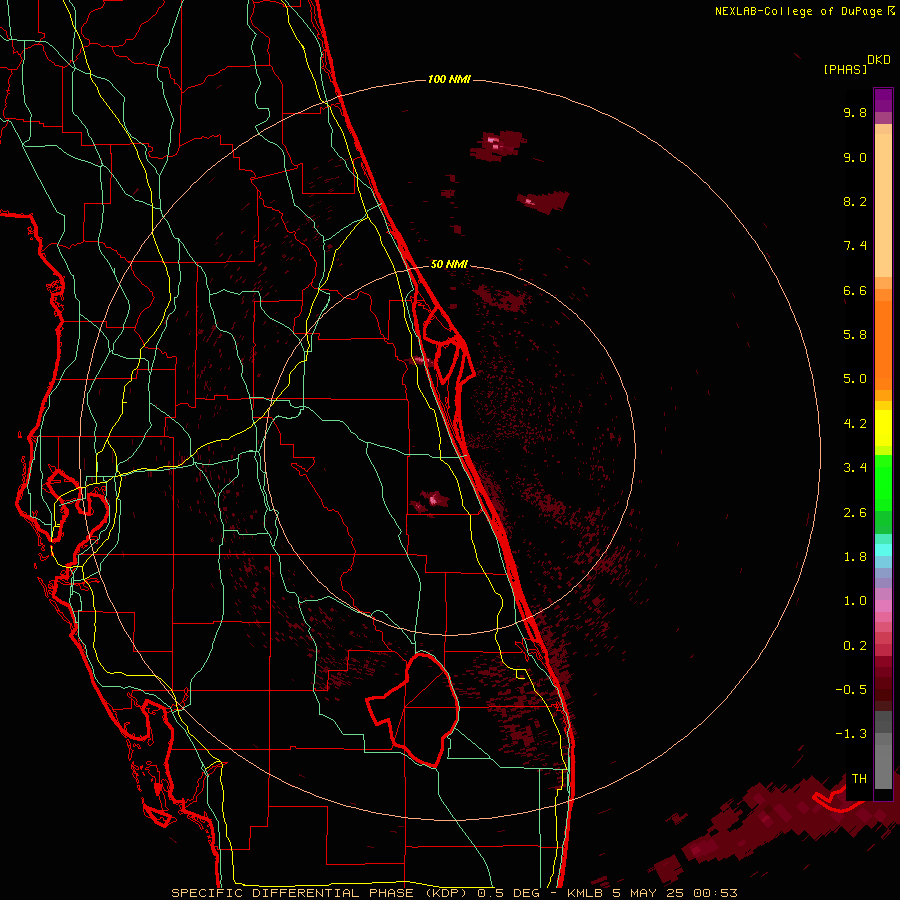The width and height of the screenshot is (900, 900).
Task: Select the "DKD" product label
Action: [x=878, y=60]
